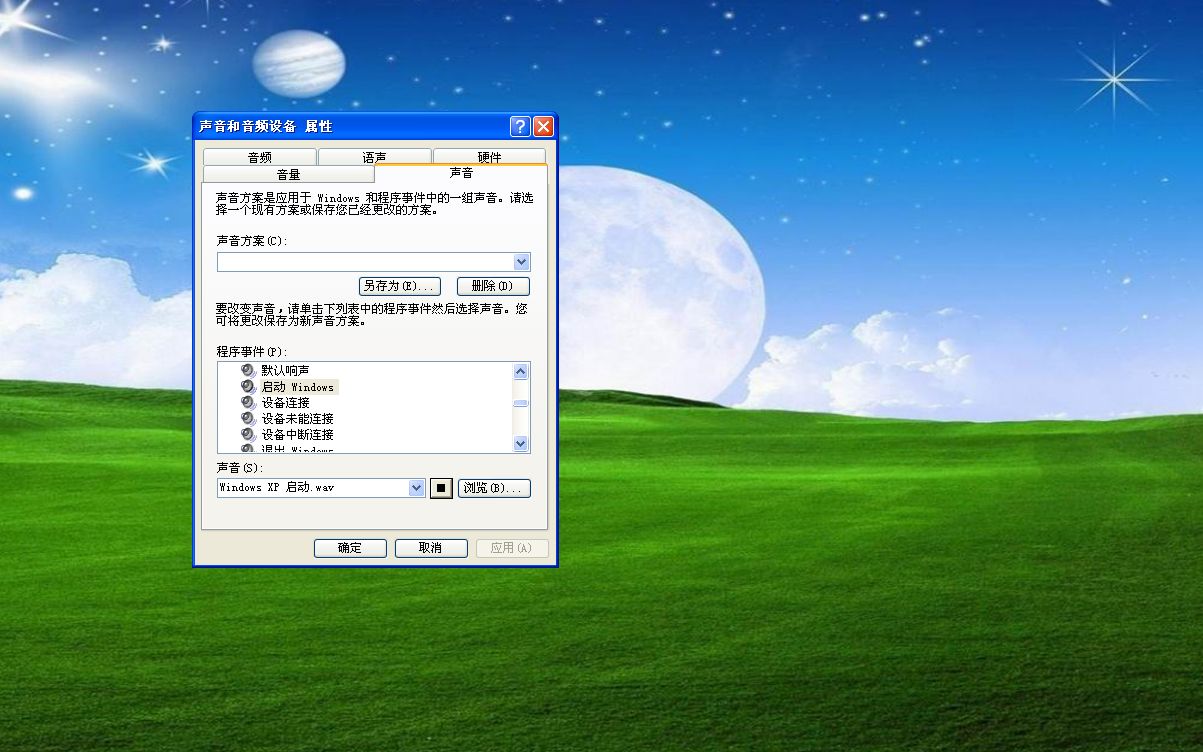The width and height of the screenshot is (1203, 752).
Task: Switch to the 语声 tab
Action: point(373,156)
